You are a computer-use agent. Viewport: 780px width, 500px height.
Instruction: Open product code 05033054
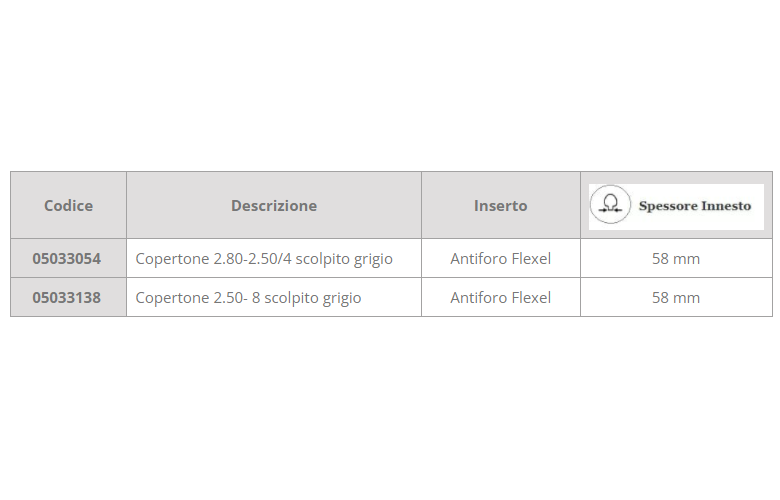[67, 259]
